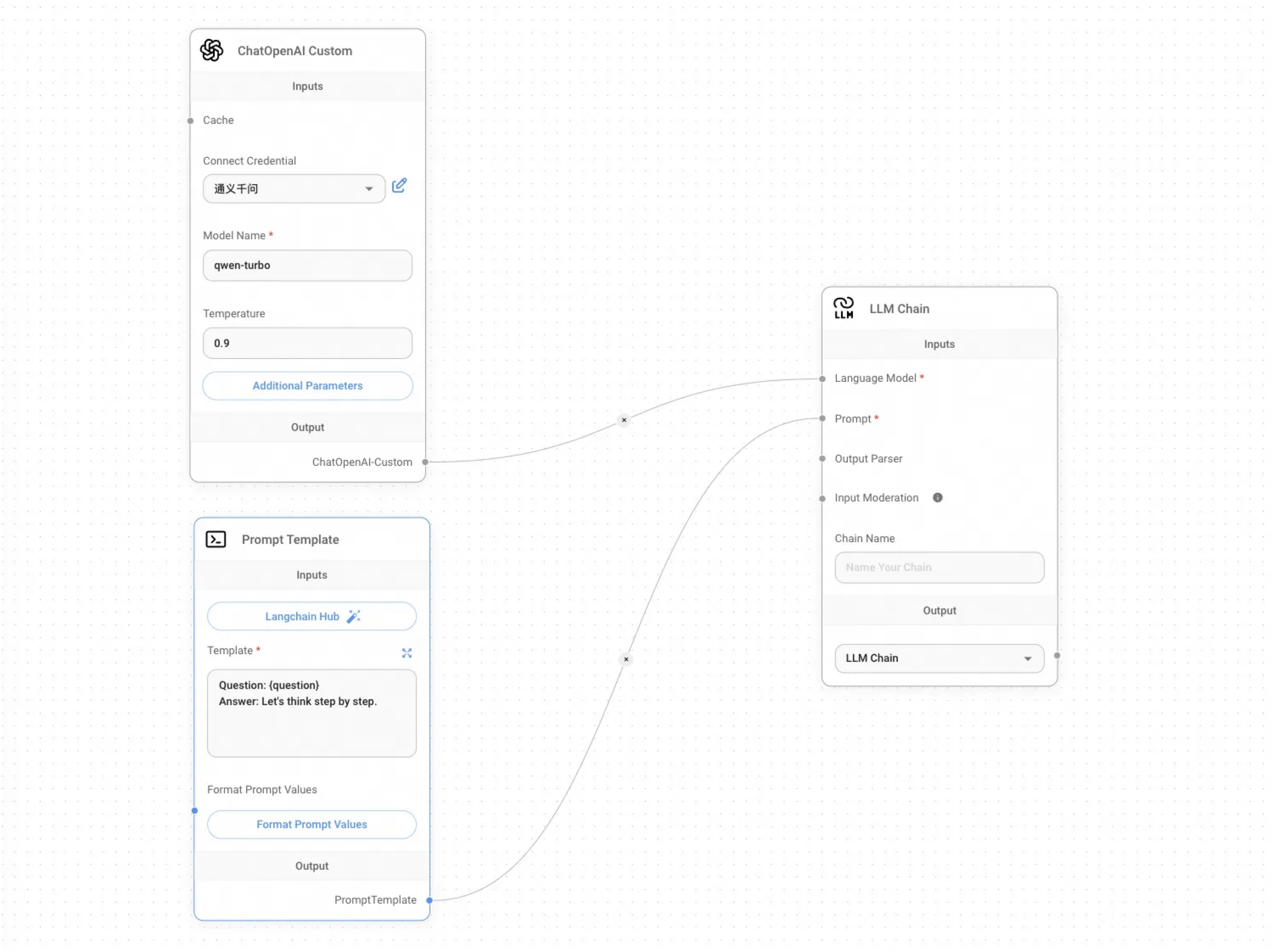Click the LLM Chain node icon
Screen dimensions: 1273x952
[x=844, y=308]
